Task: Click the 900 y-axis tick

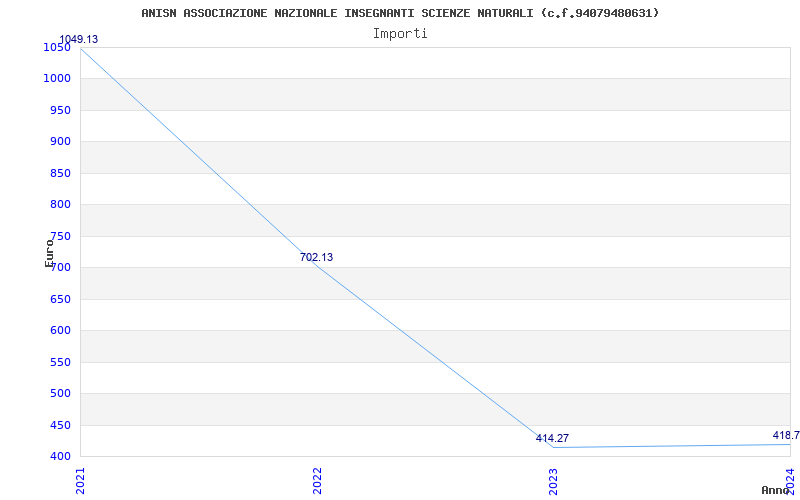Action: 60,142
